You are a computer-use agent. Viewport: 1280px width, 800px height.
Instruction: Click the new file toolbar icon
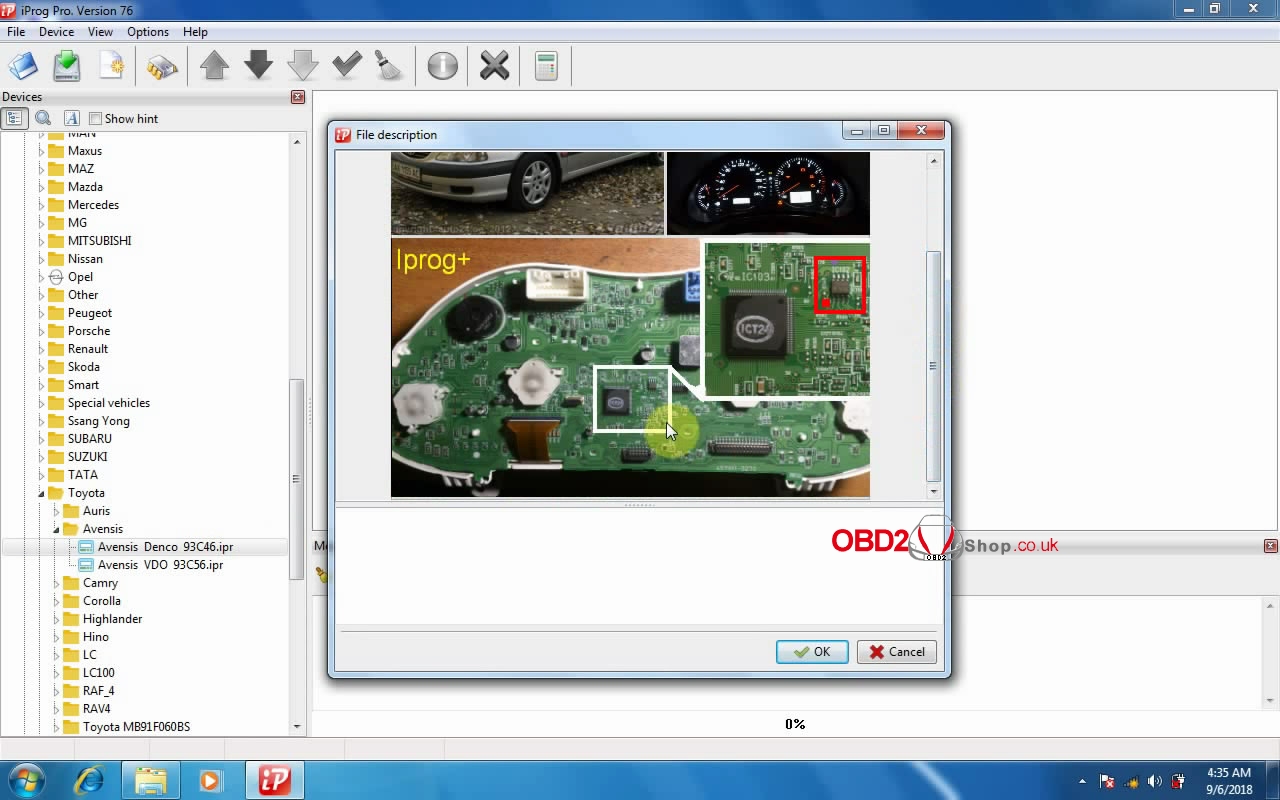point(112,67)
